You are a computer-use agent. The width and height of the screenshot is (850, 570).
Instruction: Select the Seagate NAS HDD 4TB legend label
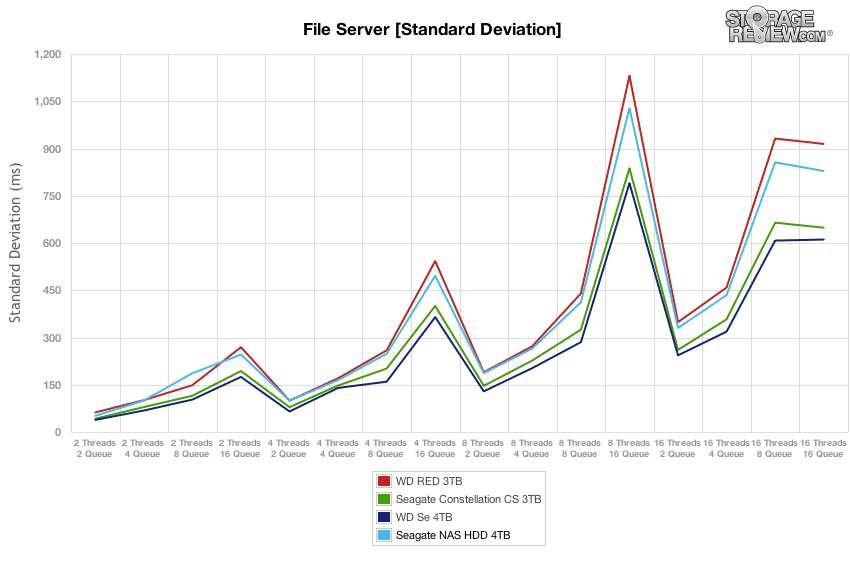453,535
